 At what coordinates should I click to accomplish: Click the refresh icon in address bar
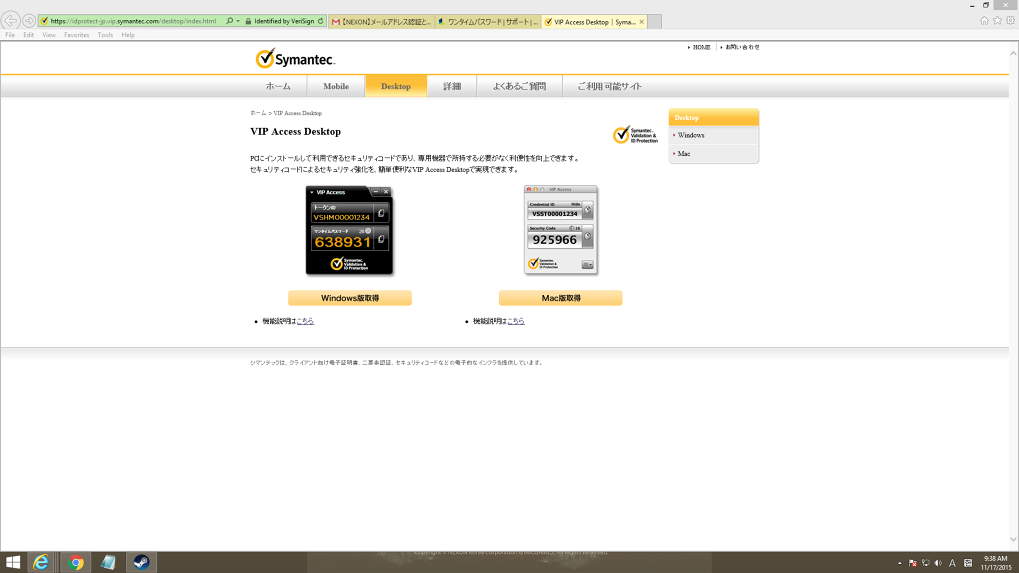pyautogui.click(x=320, y=21)
